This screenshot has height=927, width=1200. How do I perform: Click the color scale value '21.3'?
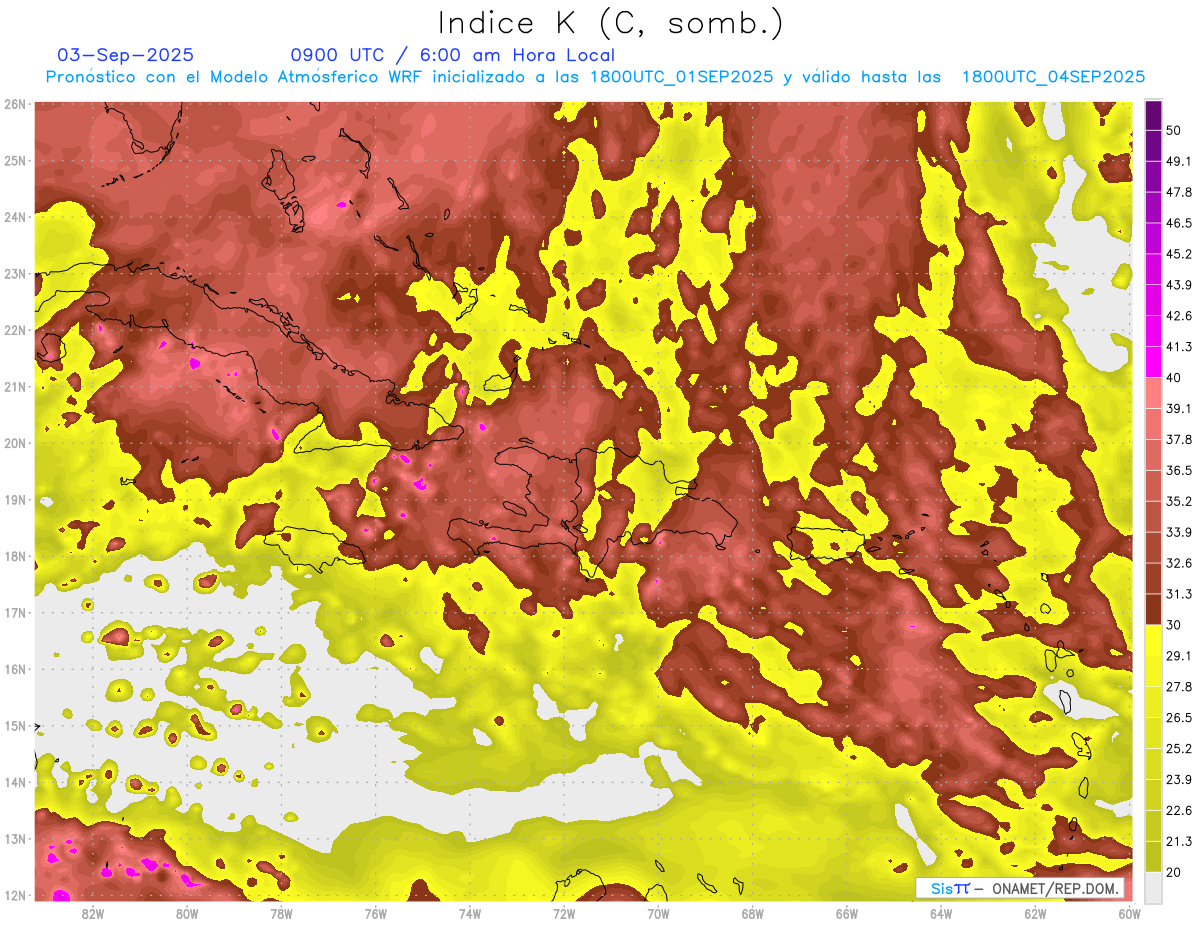coord(1179,842)
